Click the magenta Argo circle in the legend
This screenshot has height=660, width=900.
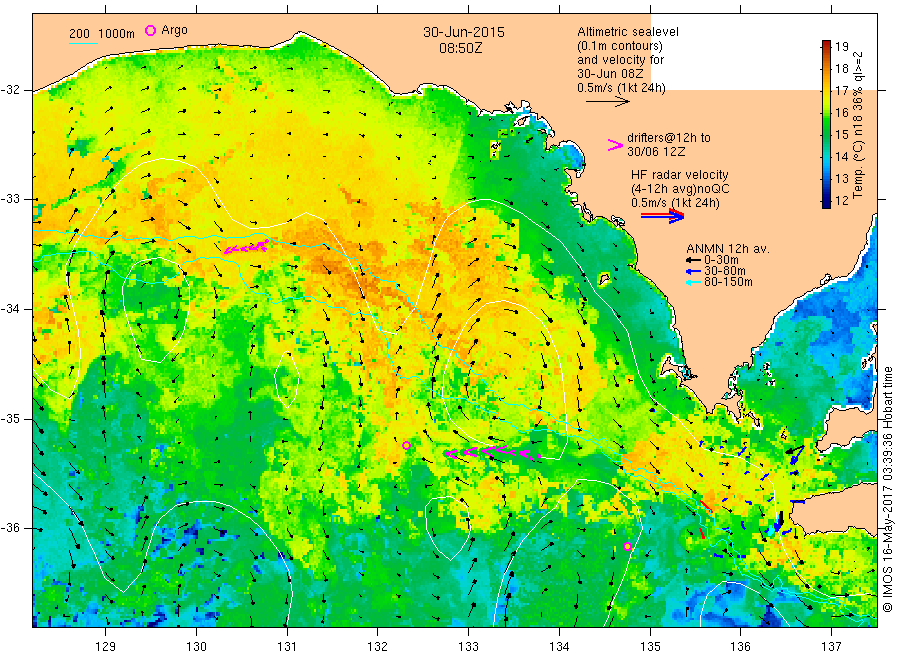(x=150, y=30)
